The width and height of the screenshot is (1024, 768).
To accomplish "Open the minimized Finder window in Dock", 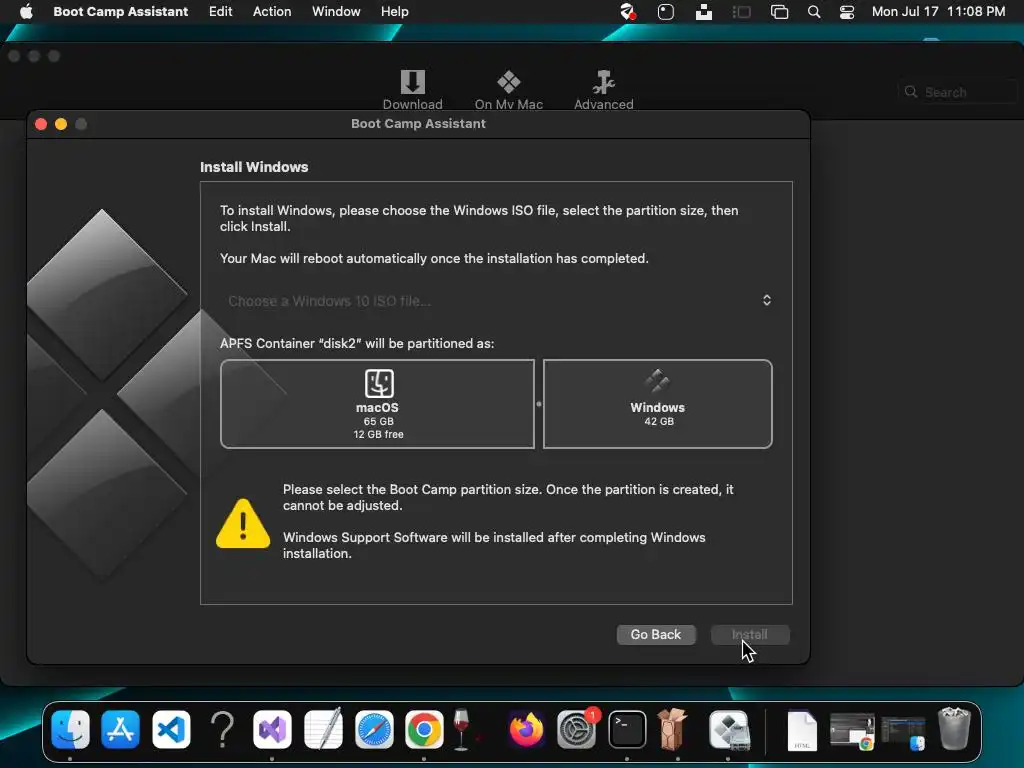I will (903, 733).
